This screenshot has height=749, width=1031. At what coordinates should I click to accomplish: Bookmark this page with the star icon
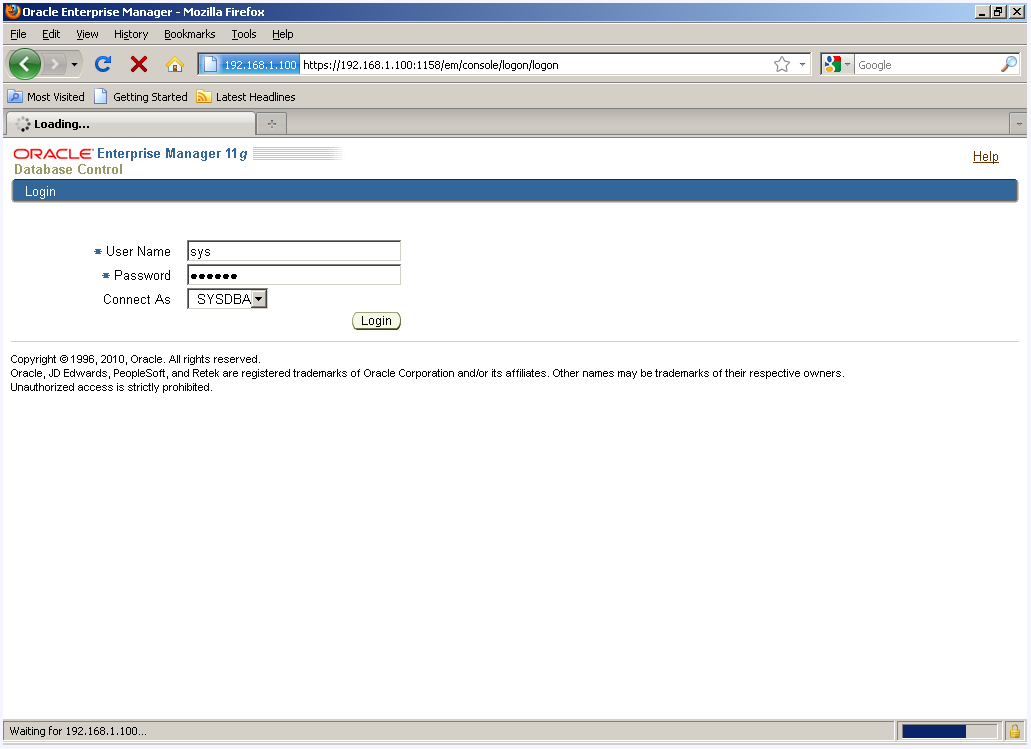point(782,64)
